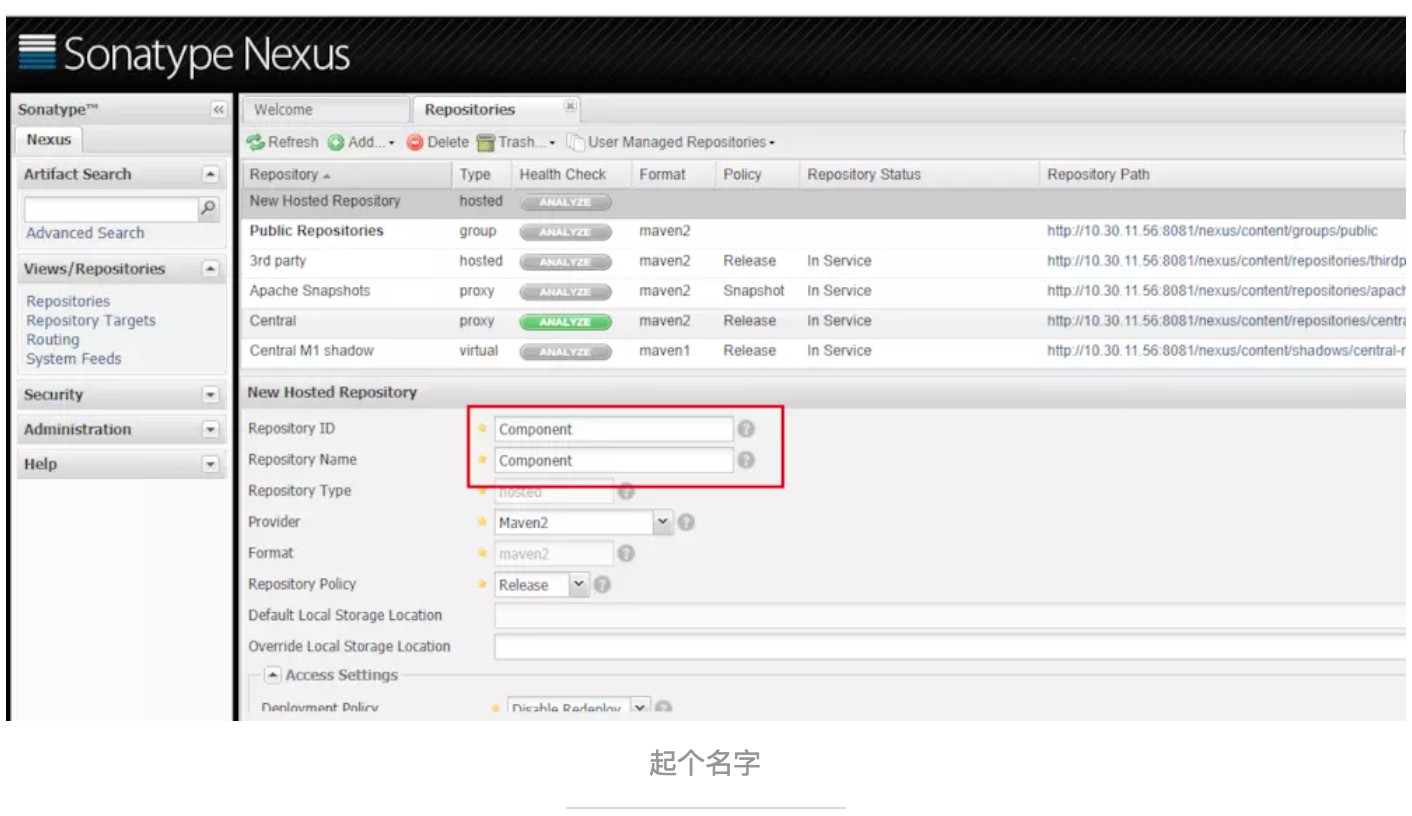Image resolution: width=1412 pixels, height=816 pixels.
Task: Click the Repository Status column header
Action: [x=919, y=174]
